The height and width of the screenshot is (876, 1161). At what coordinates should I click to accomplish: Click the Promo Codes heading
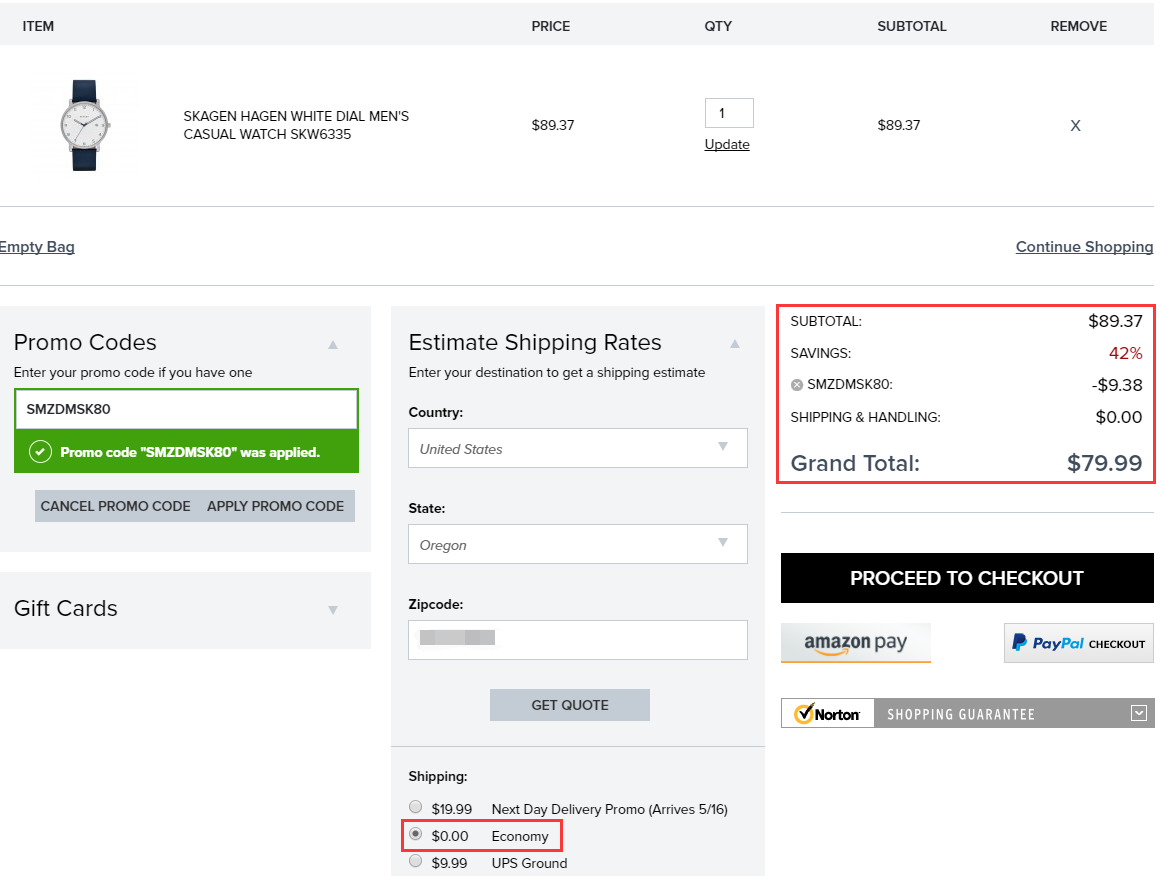coord(85,342)
